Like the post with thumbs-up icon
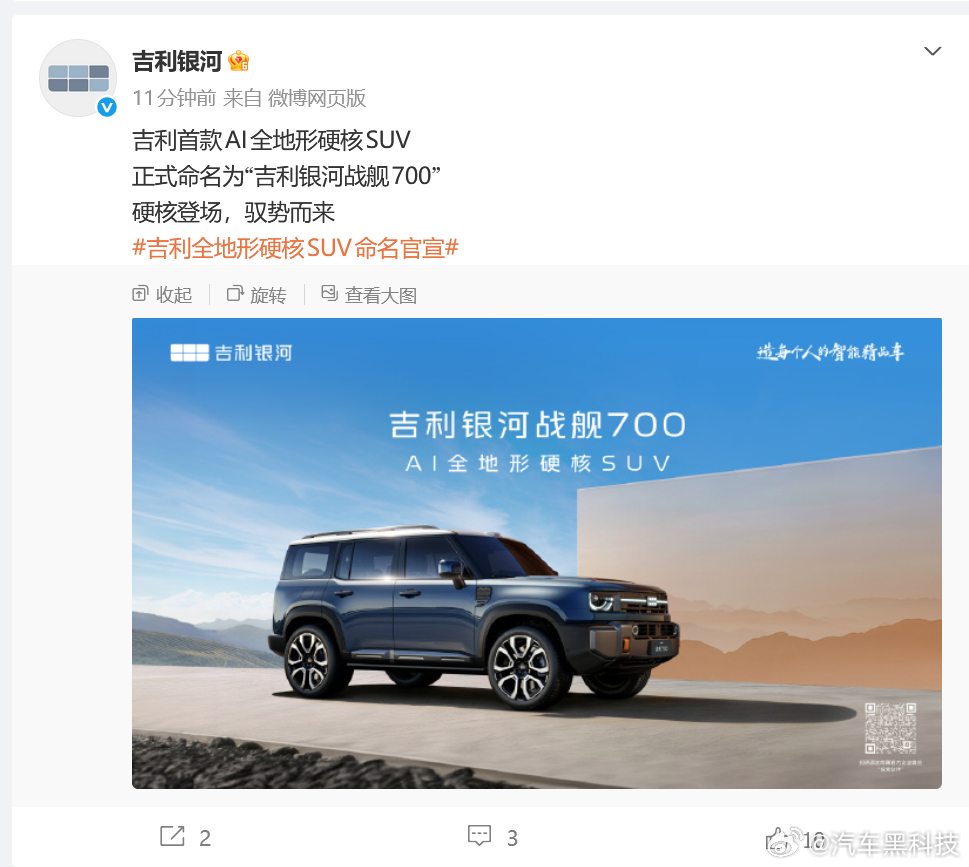 [778, 838]
